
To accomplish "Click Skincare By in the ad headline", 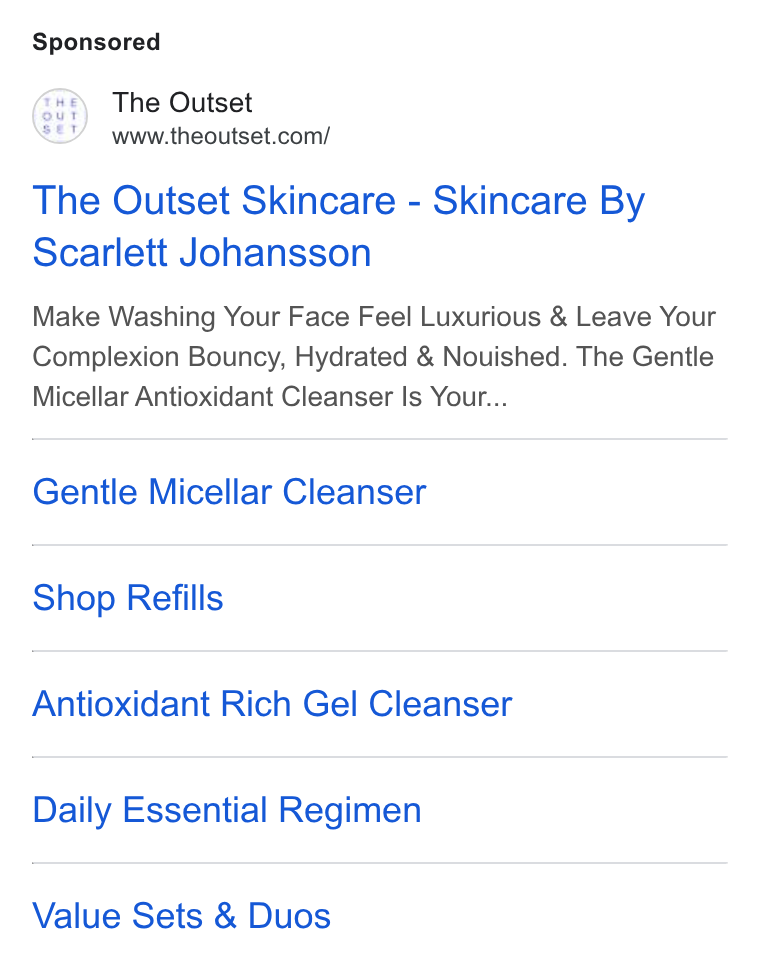I will click(x=538, y=202).
